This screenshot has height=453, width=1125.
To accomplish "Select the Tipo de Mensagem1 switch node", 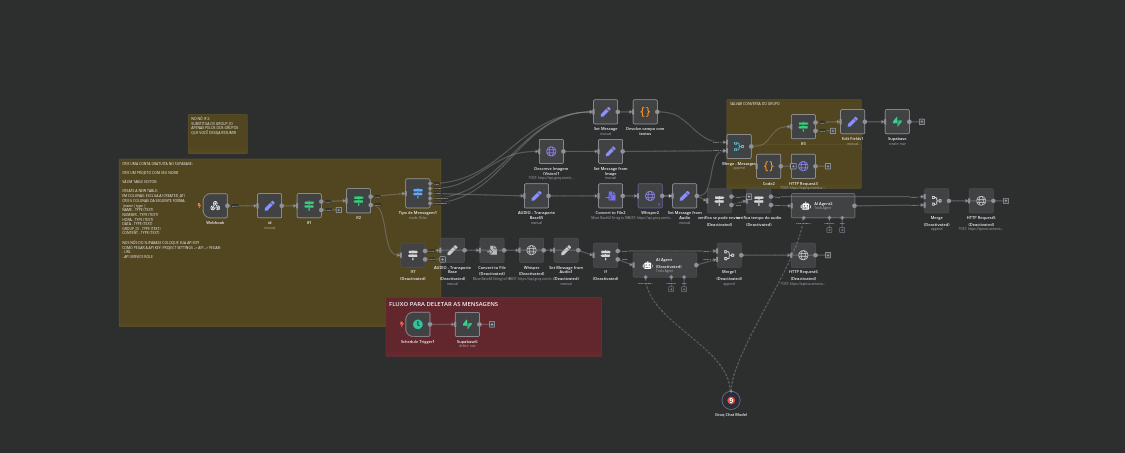I will 417,192.
